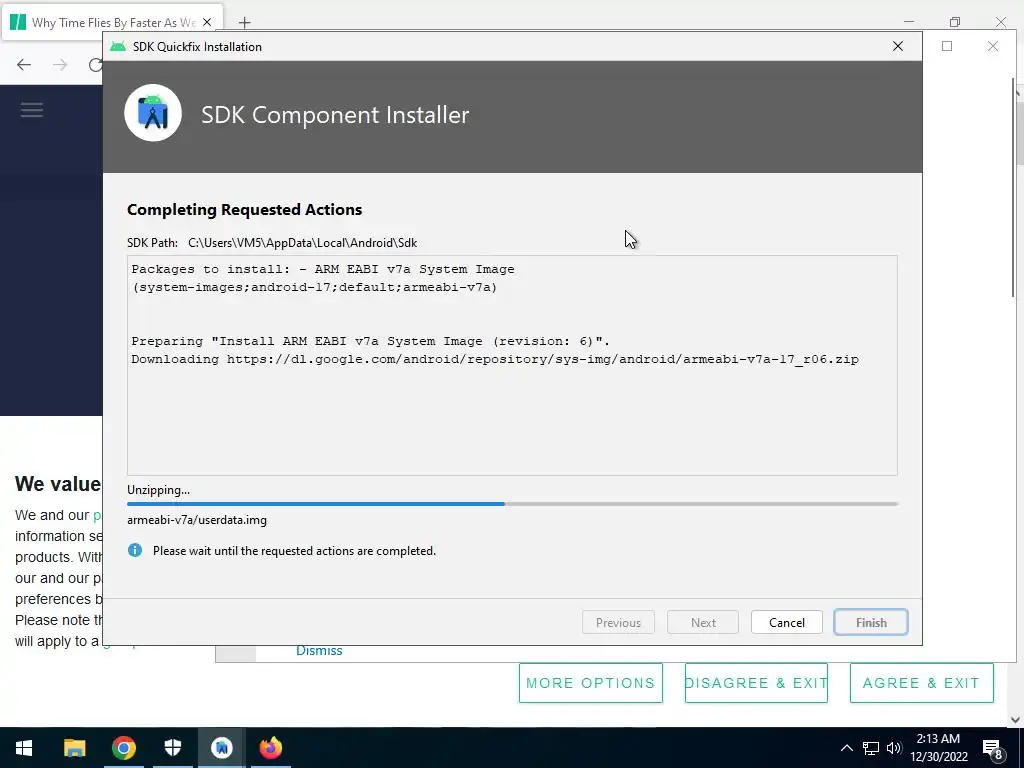Reload the page with refresh icon
The image size is (1024, 768).
point(95,65)
